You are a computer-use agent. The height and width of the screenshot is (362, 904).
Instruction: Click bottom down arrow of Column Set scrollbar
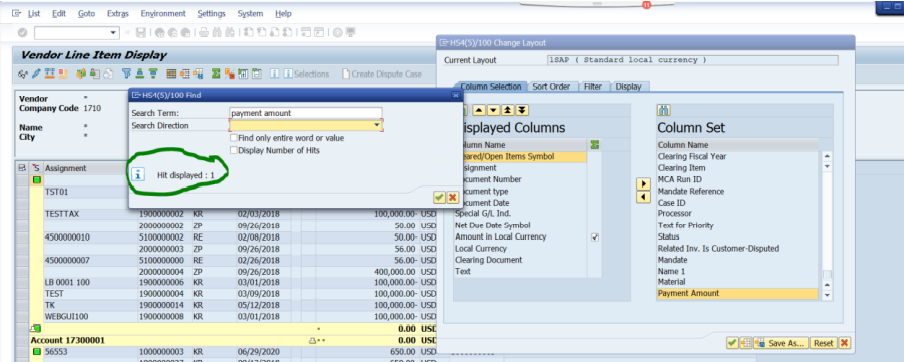tap(827, 296)
